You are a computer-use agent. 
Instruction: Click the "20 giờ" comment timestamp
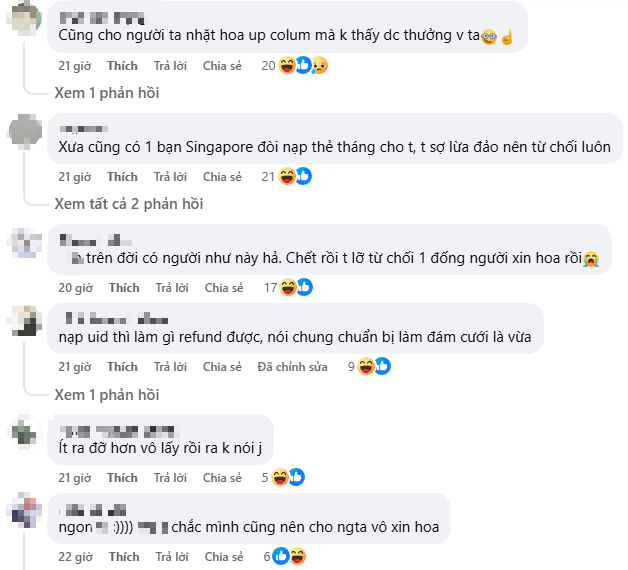74,288
